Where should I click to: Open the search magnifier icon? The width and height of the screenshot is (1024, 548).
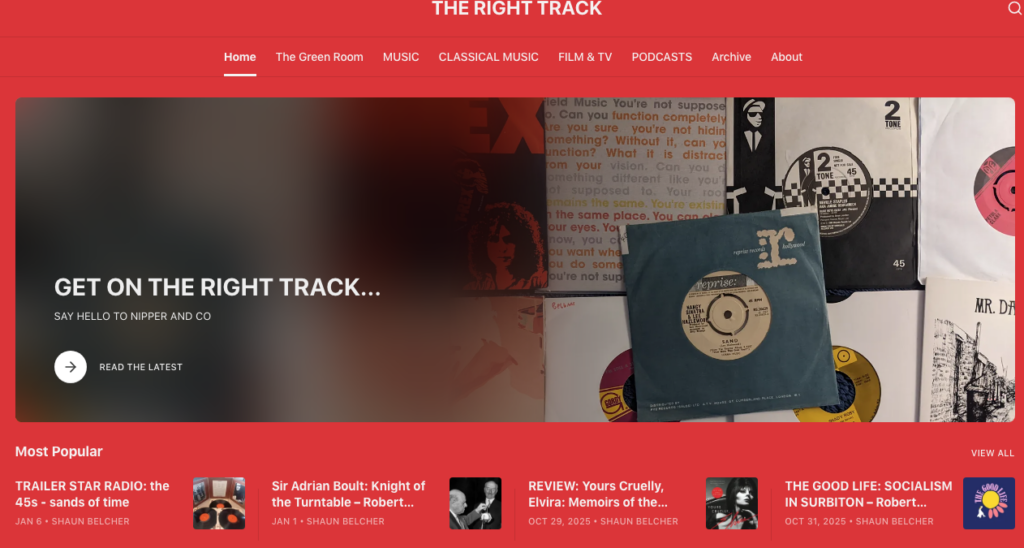tap(1016, 8)
